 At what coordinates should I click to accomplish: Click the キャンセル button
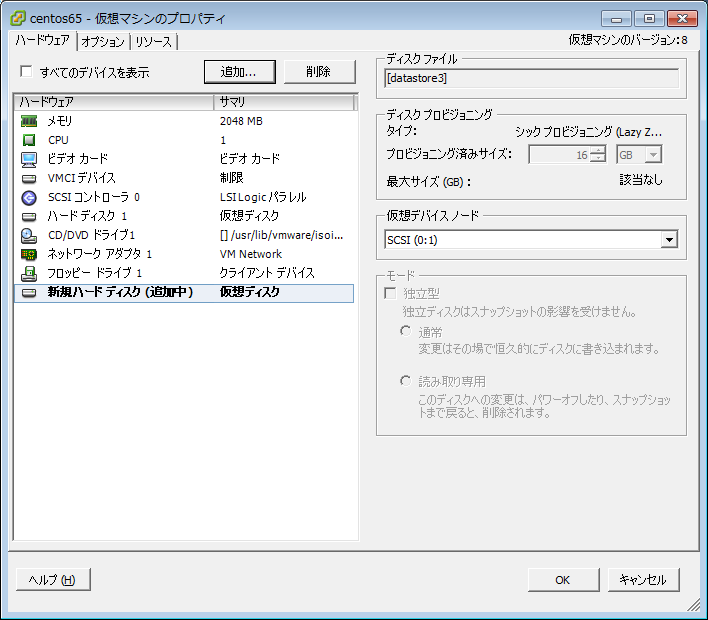coord(643,580)
